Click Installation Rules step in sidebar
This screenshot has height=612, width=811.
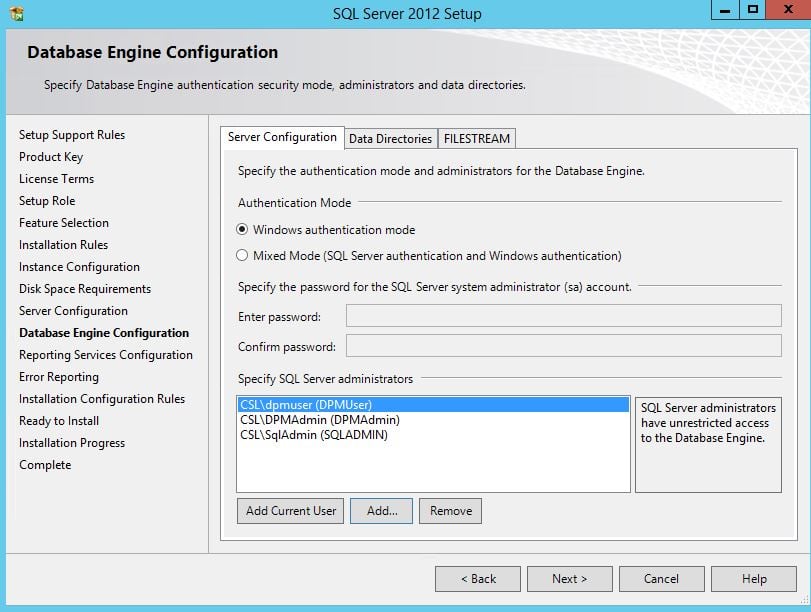click(63, 245)
